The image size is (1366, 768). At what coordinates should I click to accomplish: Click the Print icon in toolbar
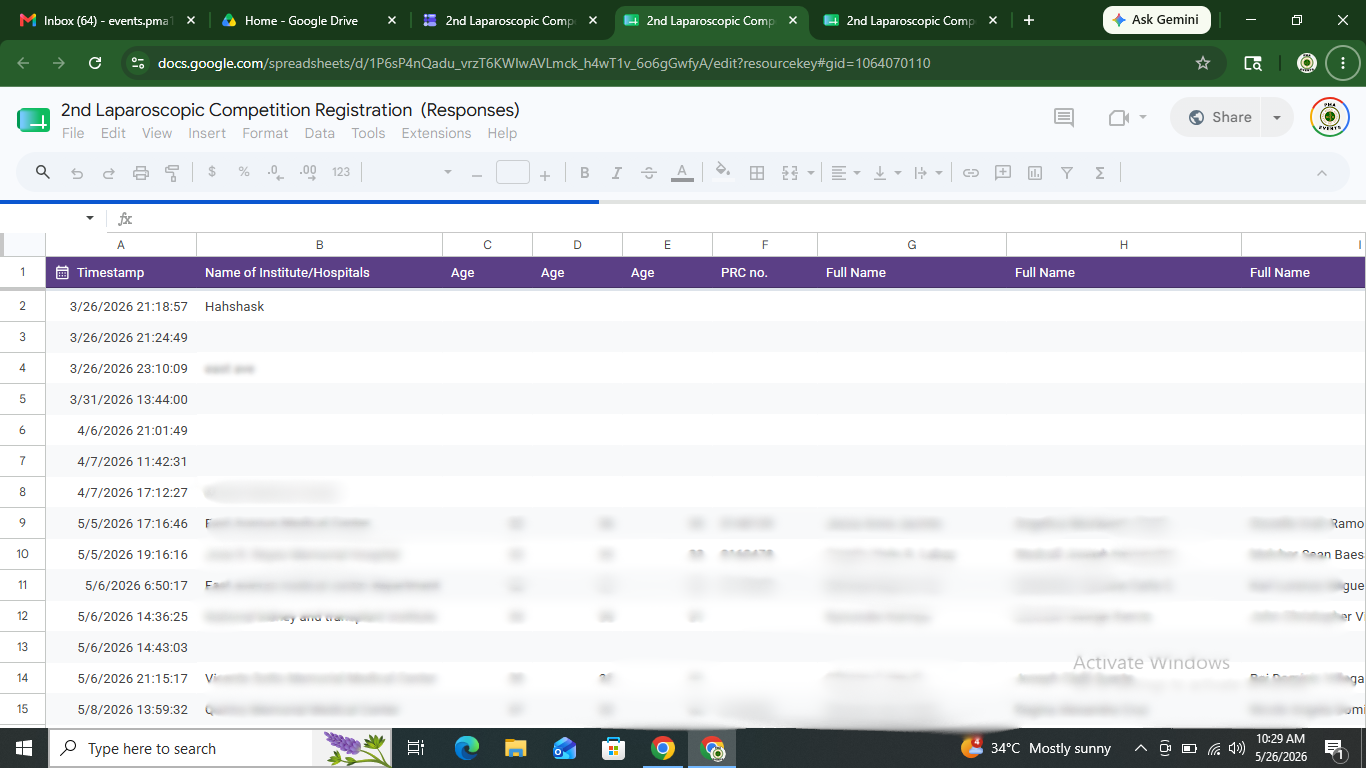pos(141,173)
